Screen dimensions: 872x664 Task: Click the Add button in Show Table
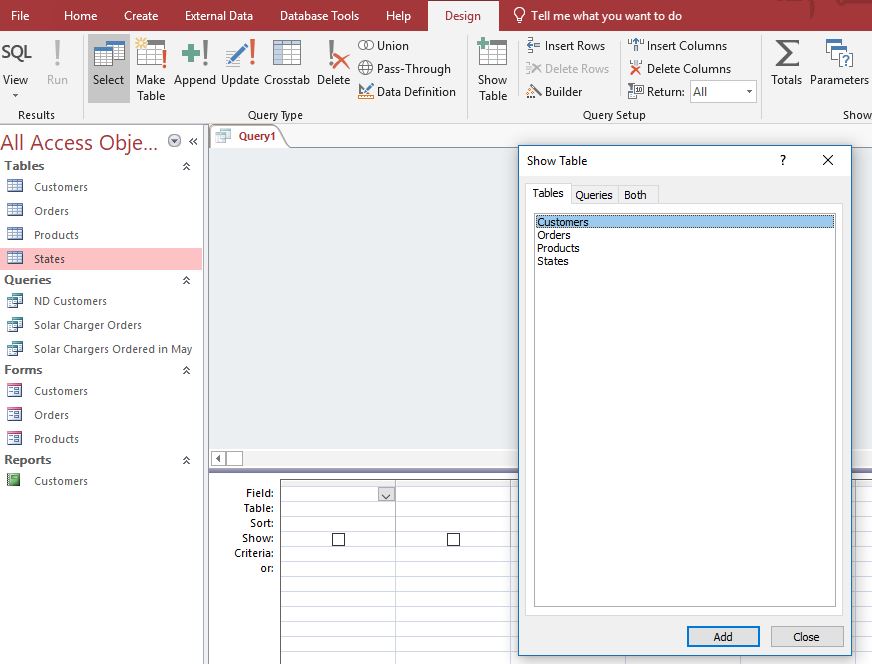coord(723,637)
